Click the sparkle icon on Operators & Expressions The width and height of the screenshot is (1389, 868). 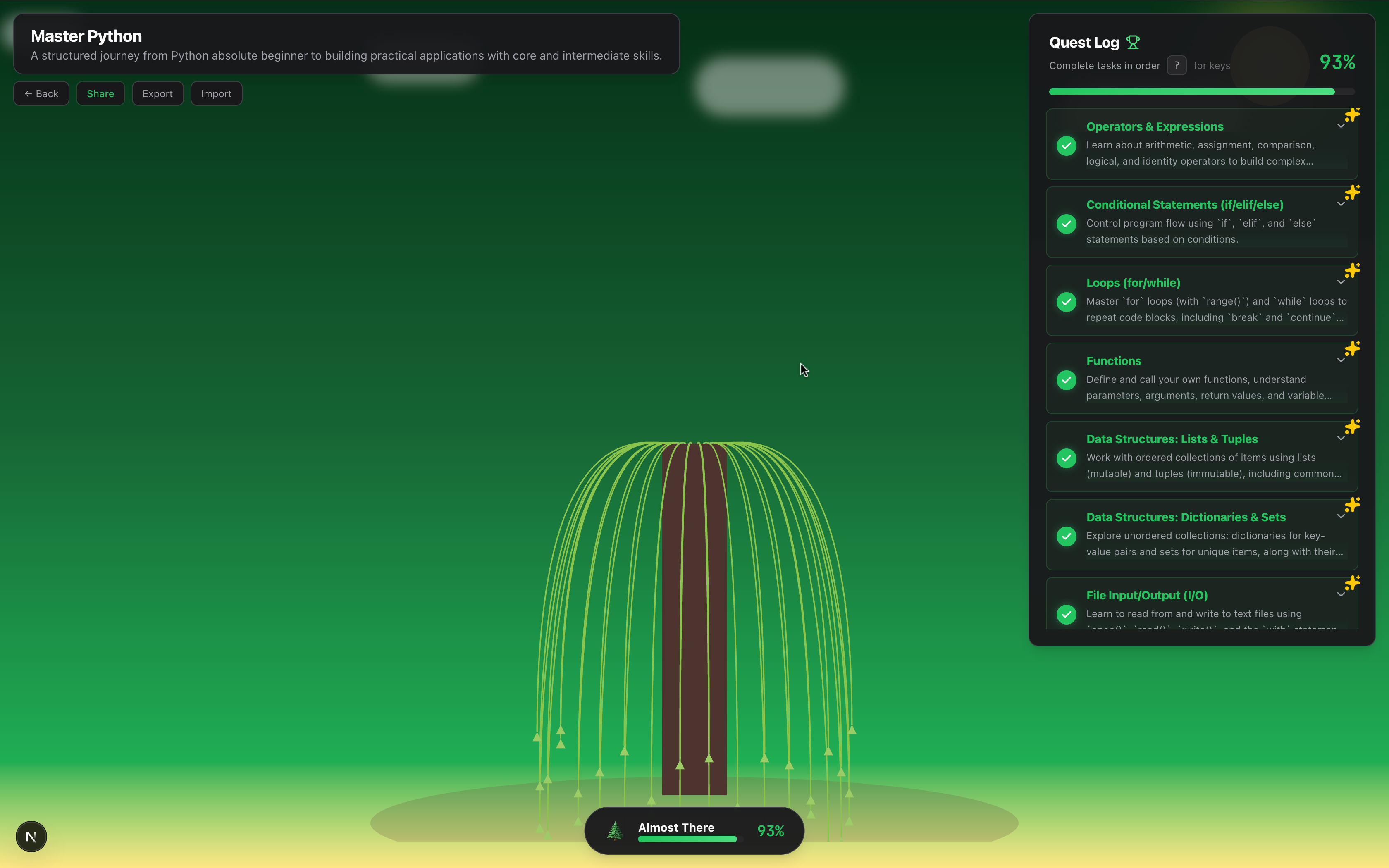1352,115
